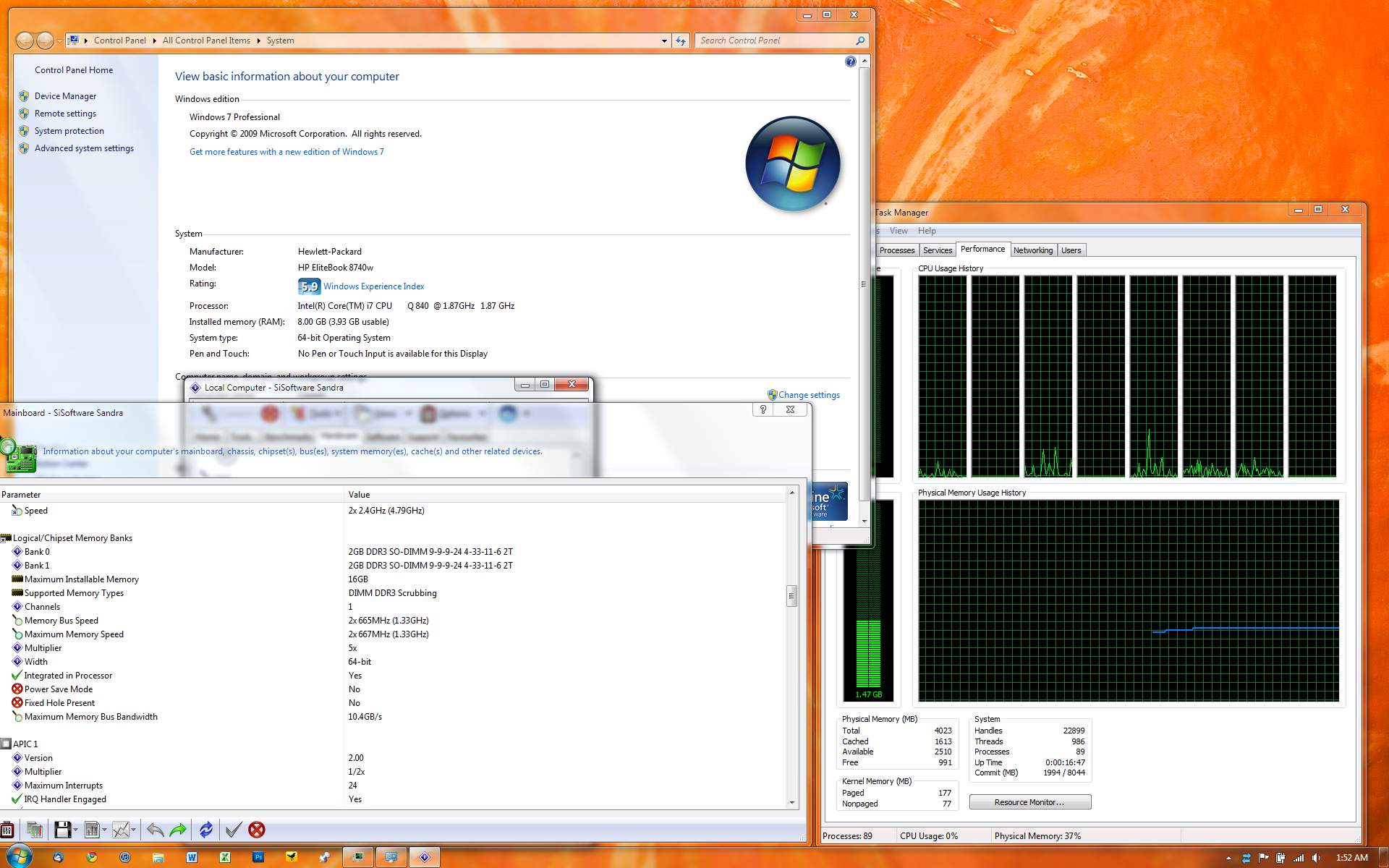This screenshot has height=868, width=1389.
Task: Open Sandra options mixer icon in bottom toolbar
Action: (x=7, y=830)
